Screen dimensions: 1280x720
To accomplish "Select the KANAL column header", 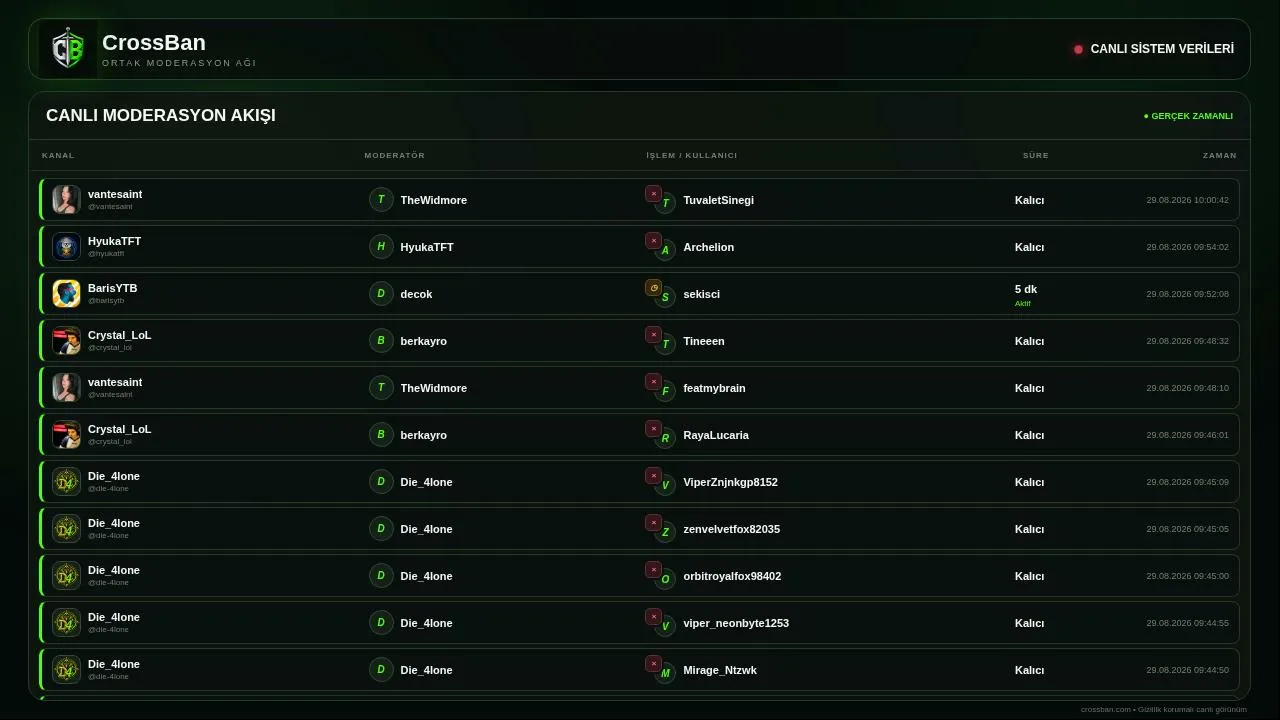I will pos(58,155).
